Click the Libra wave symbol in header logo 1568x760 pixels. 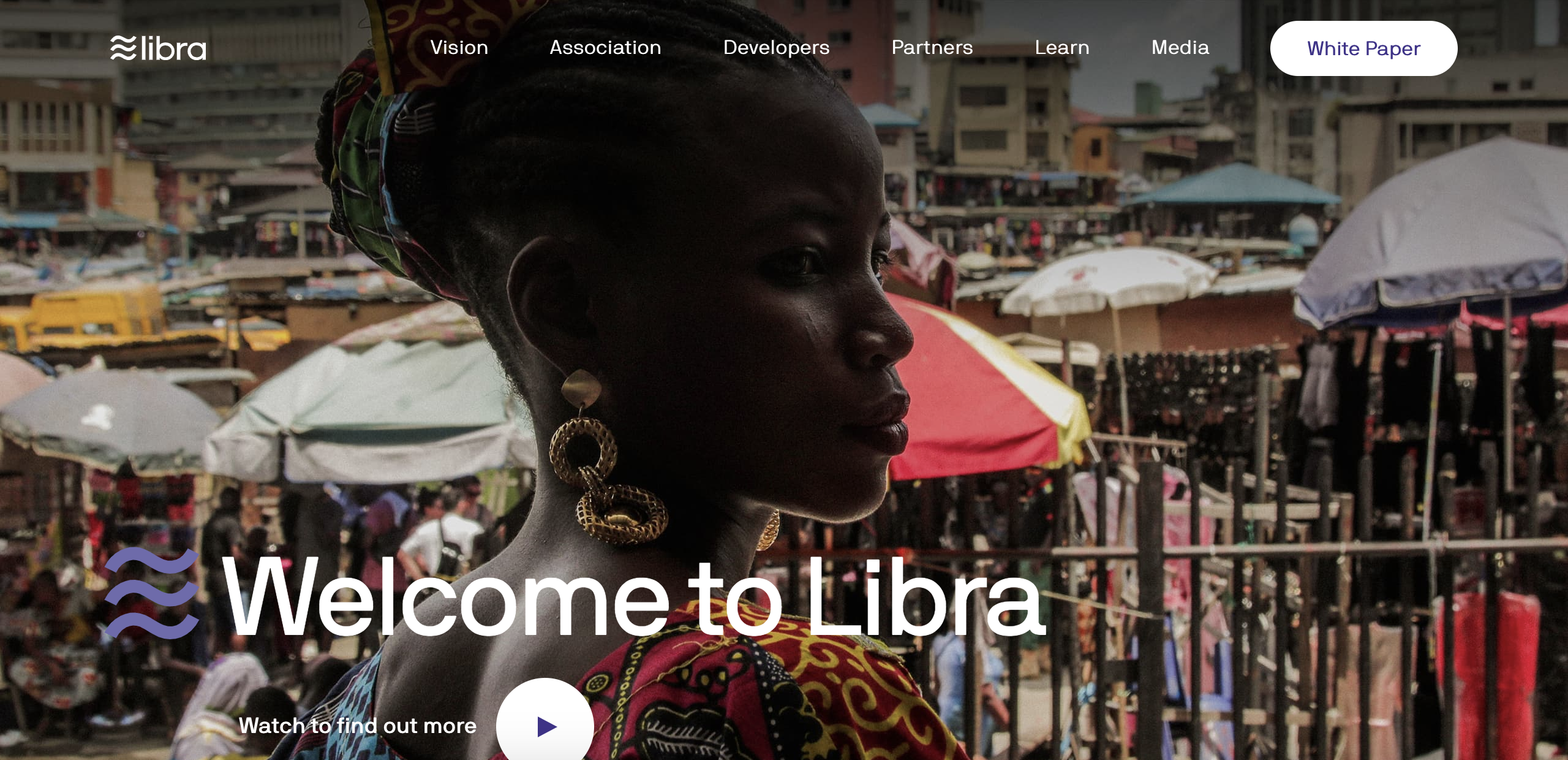click(123, 48)
